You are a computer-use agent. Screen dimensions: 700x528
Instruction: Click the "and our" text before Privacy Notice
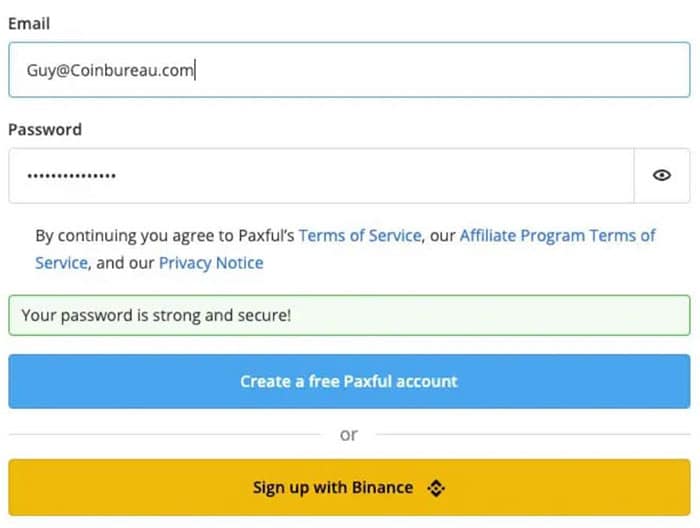[x=124, y=263]
